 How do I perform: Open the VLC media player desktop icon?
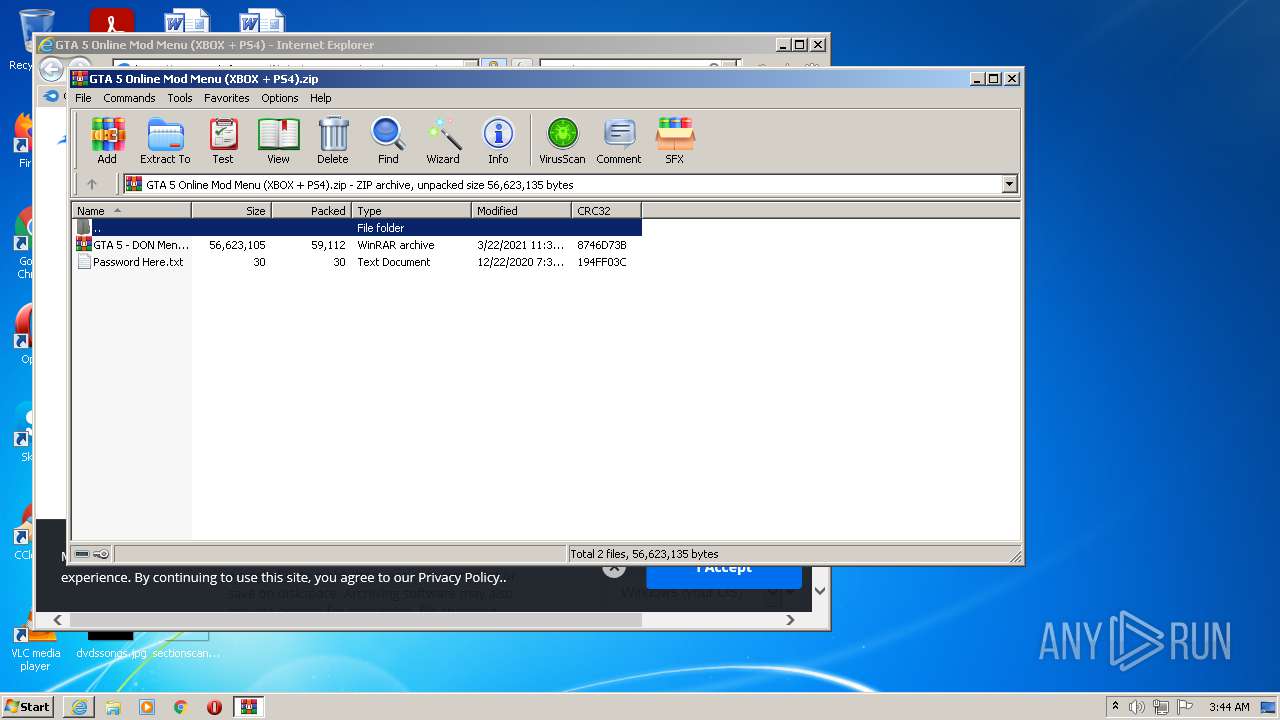coord(35,645)
